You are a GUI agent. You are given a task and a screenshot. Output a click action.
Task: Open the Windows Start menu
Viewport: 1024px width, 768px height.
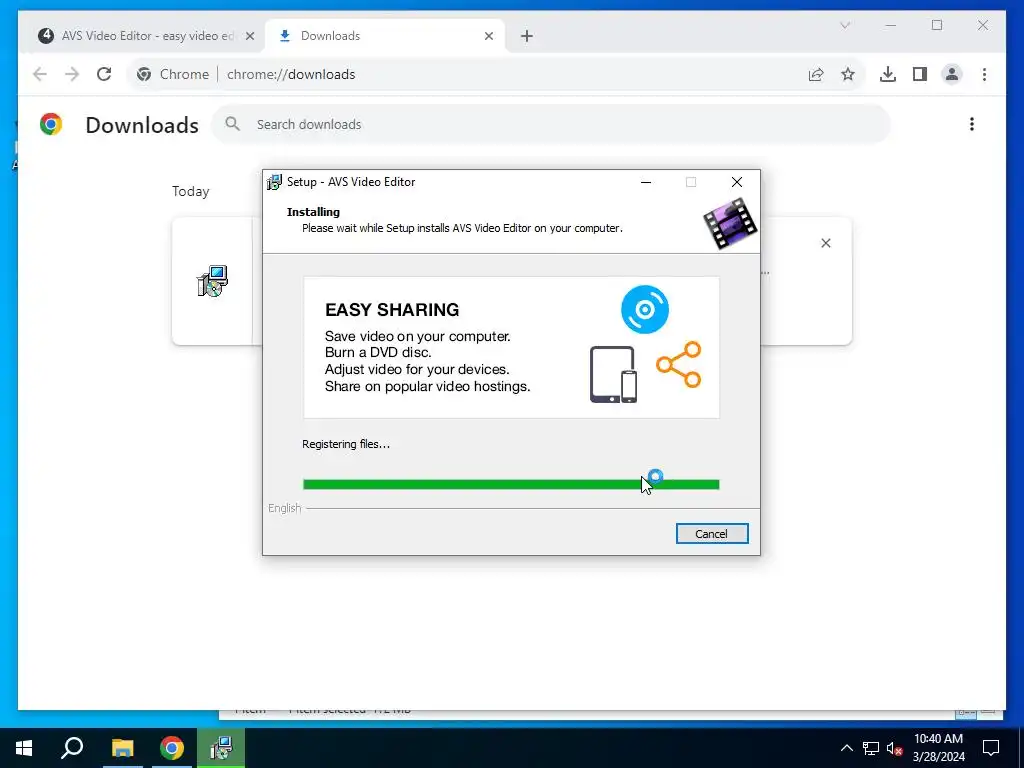coord(24,748)
